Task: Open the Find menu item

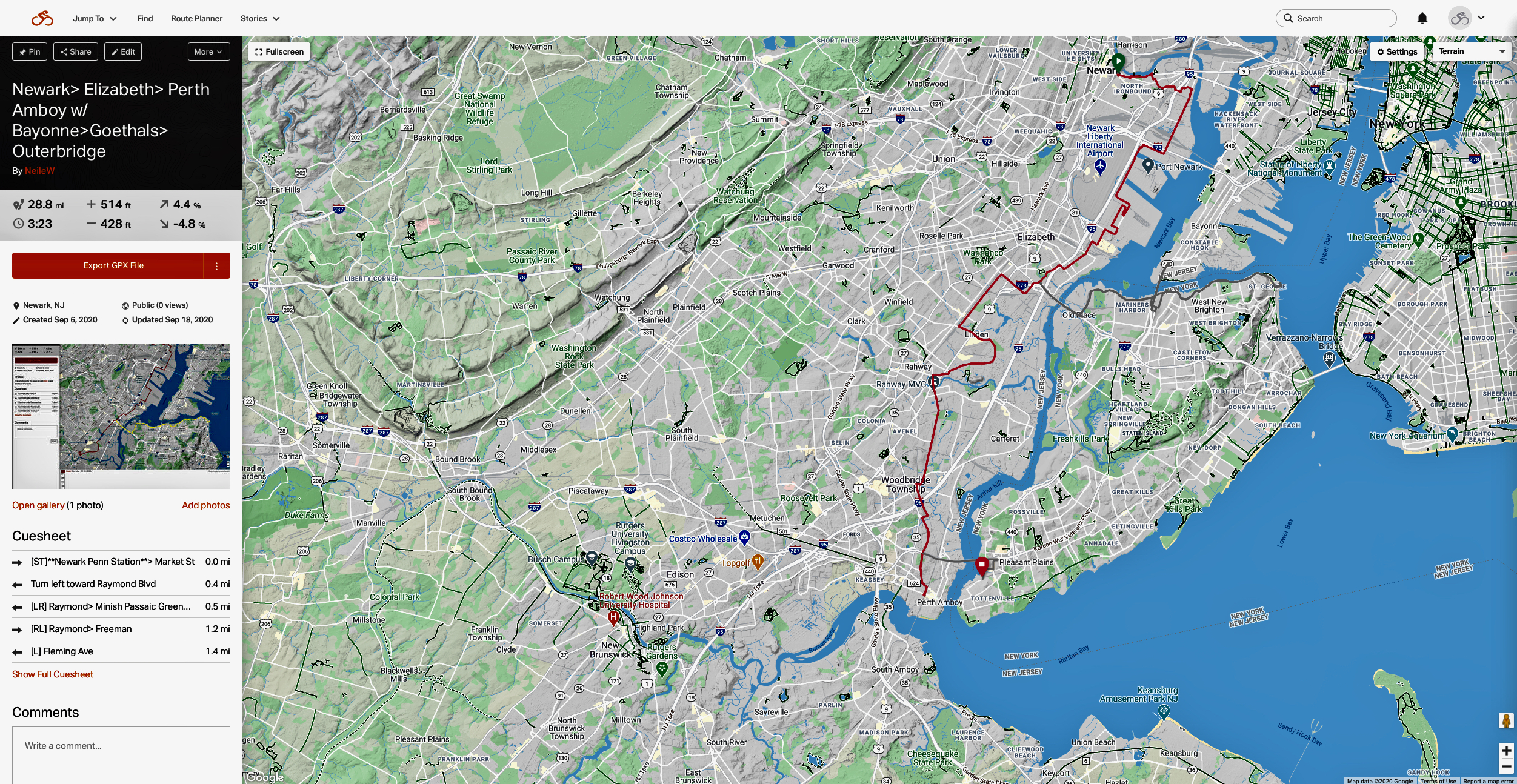Action: 145,18
